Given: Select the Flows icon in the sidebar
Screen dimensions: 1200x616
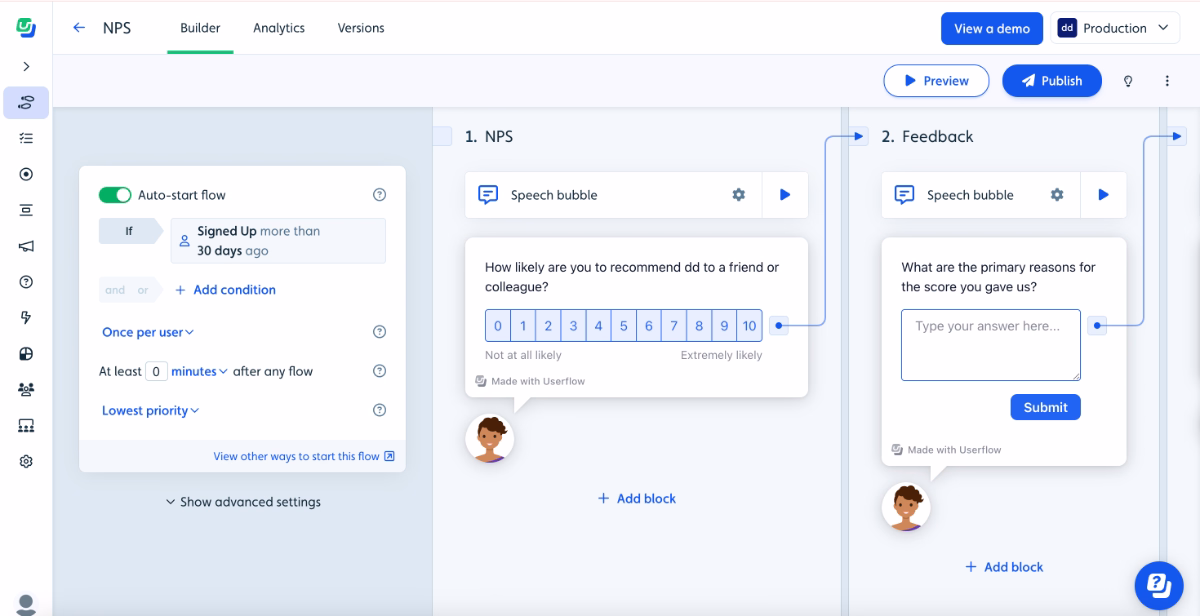Looking at the screenshot, I should 25,102.
